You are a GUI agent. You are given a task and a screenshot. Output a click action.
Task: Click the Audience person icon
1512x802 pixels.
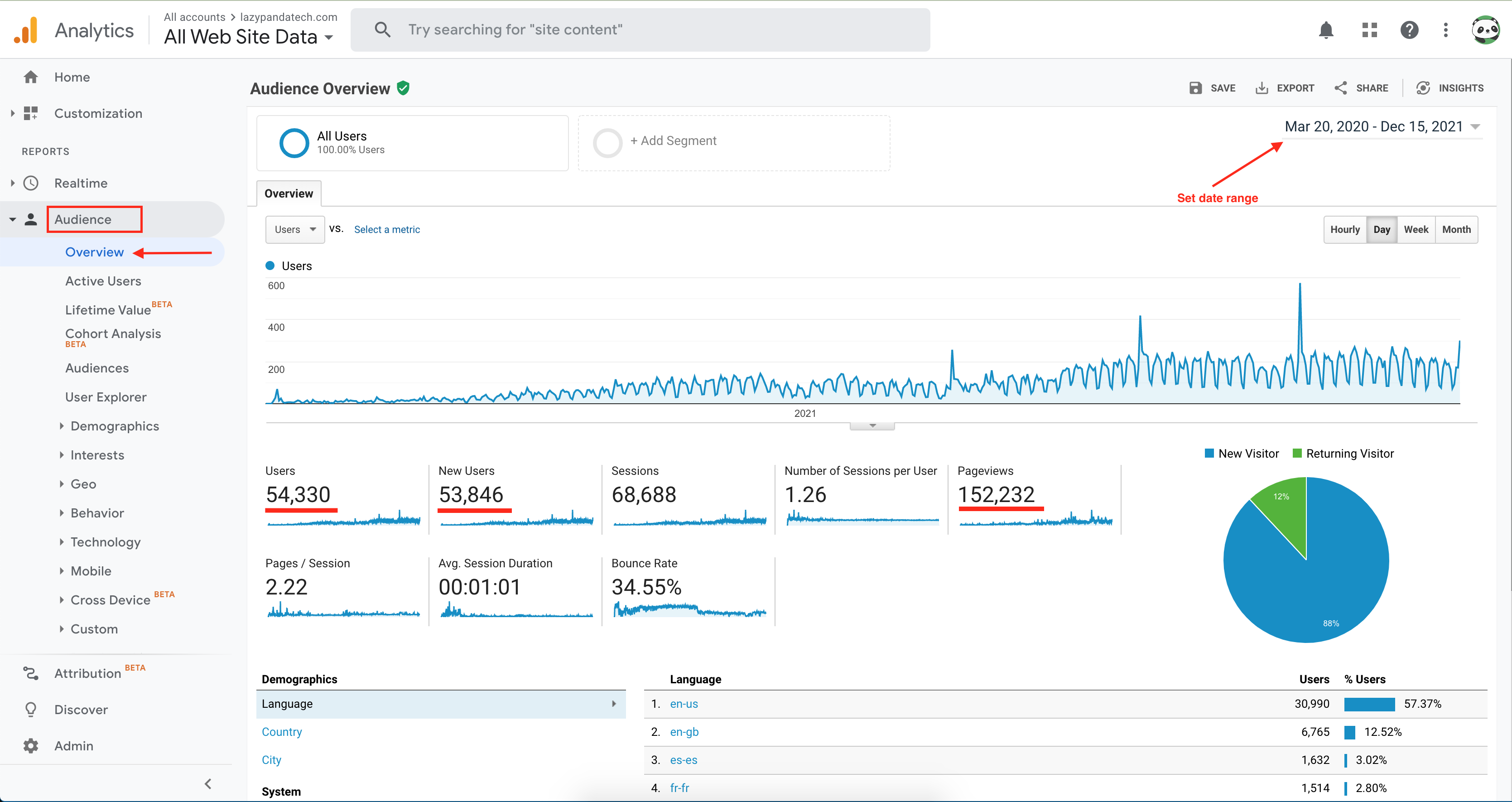tap(30, 220)
